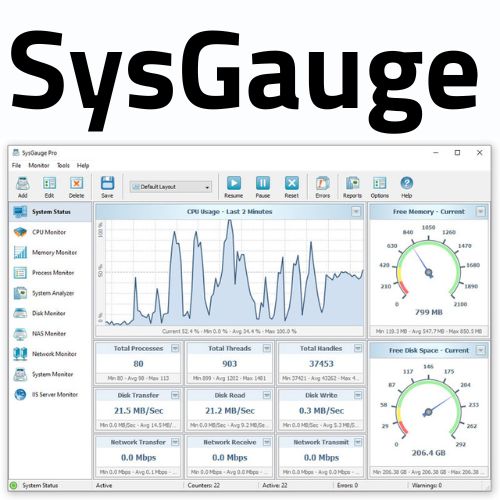This screenshot has width=500, height=500.
Task: Expand the Free Memory panel dropdown arrow
Action: (x=480, y=212)
